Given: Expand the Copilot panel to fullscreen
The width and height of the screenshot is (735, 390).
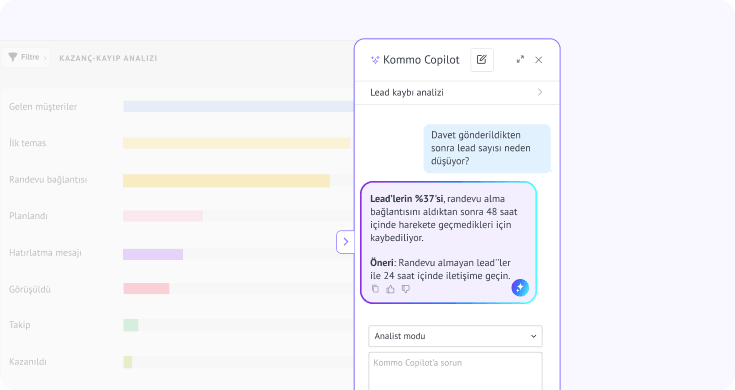Looking at the screenshot, I should pyautogui.click(x=520, y=60).
